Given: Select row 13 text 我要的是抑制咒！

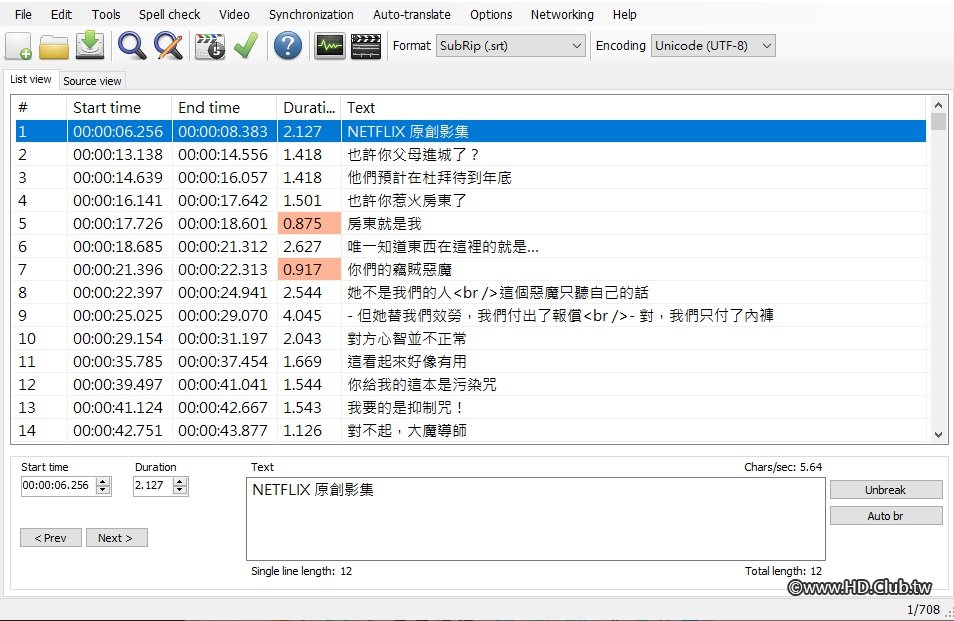Looking at the screenshot, I should pos(406,408).
